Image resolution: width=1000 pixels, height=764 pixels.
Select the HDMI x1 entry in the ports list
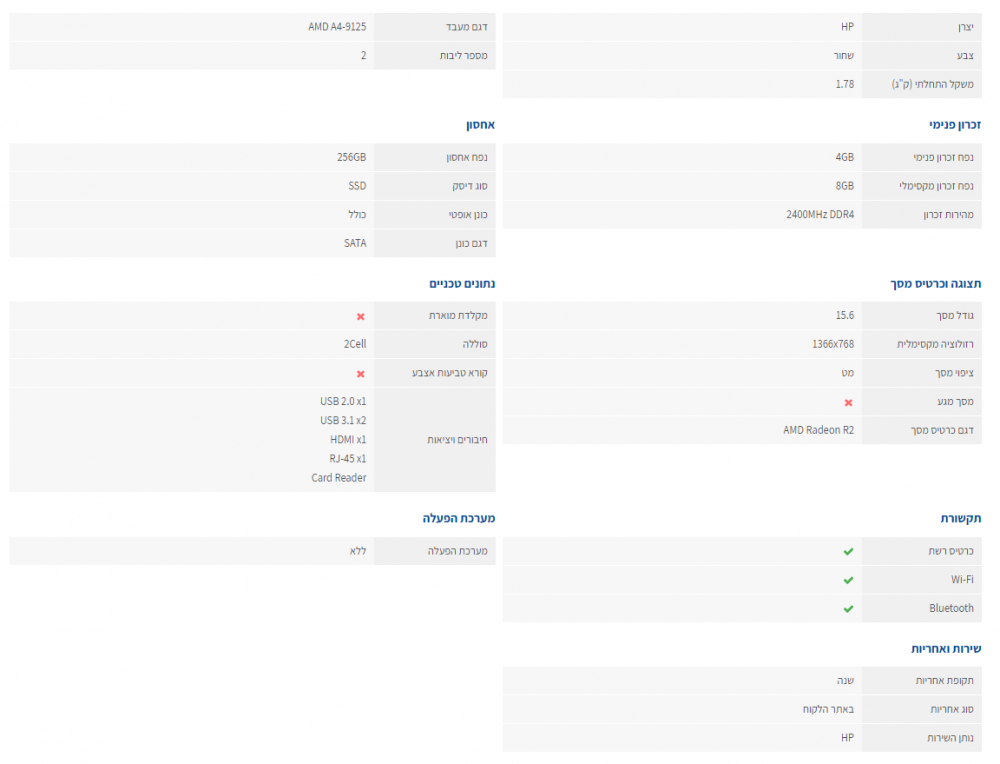[x=348, y=439]
